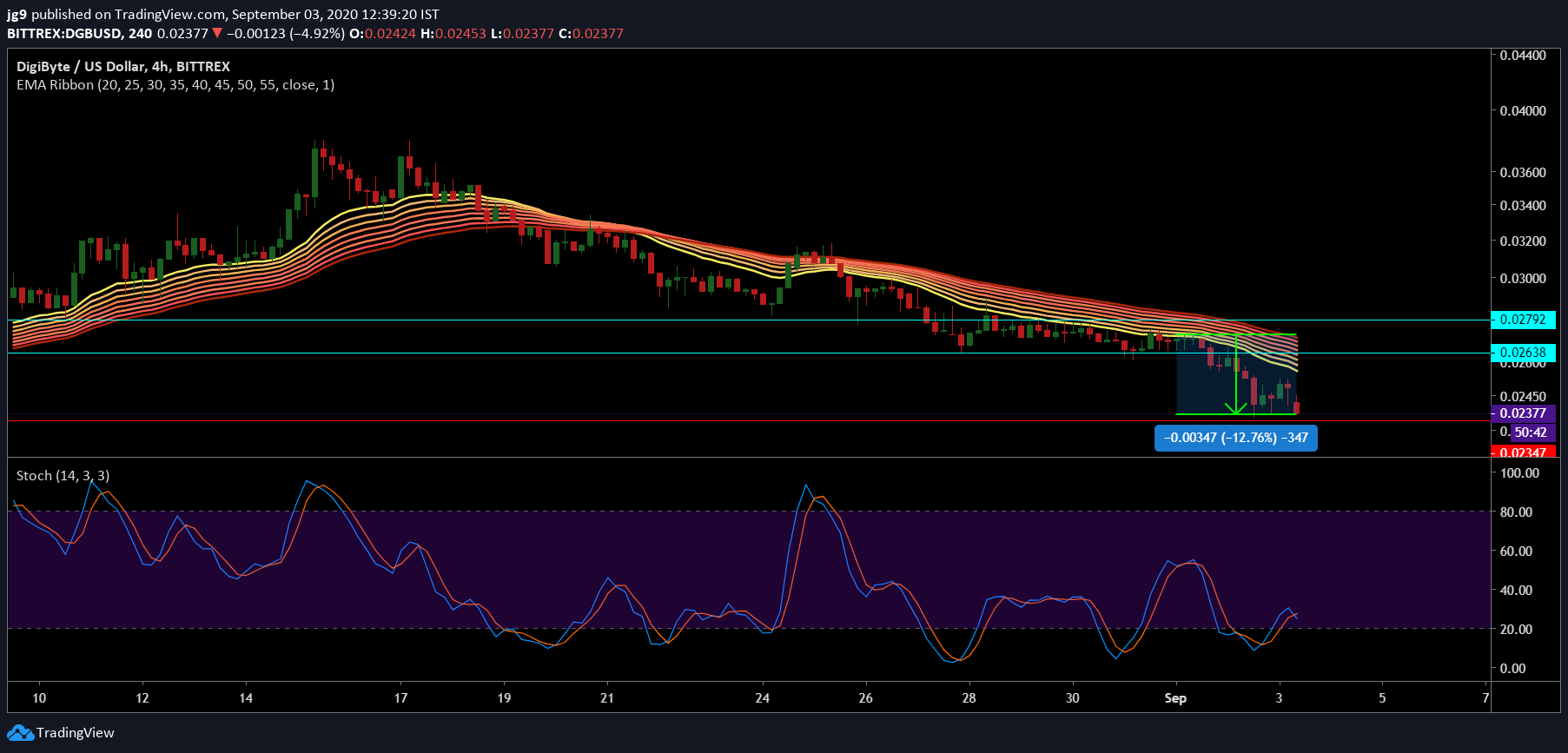Click the 20.00 stochastic axis value
The height and width of the screenshot is (753, 1568).
point(1516,630)
